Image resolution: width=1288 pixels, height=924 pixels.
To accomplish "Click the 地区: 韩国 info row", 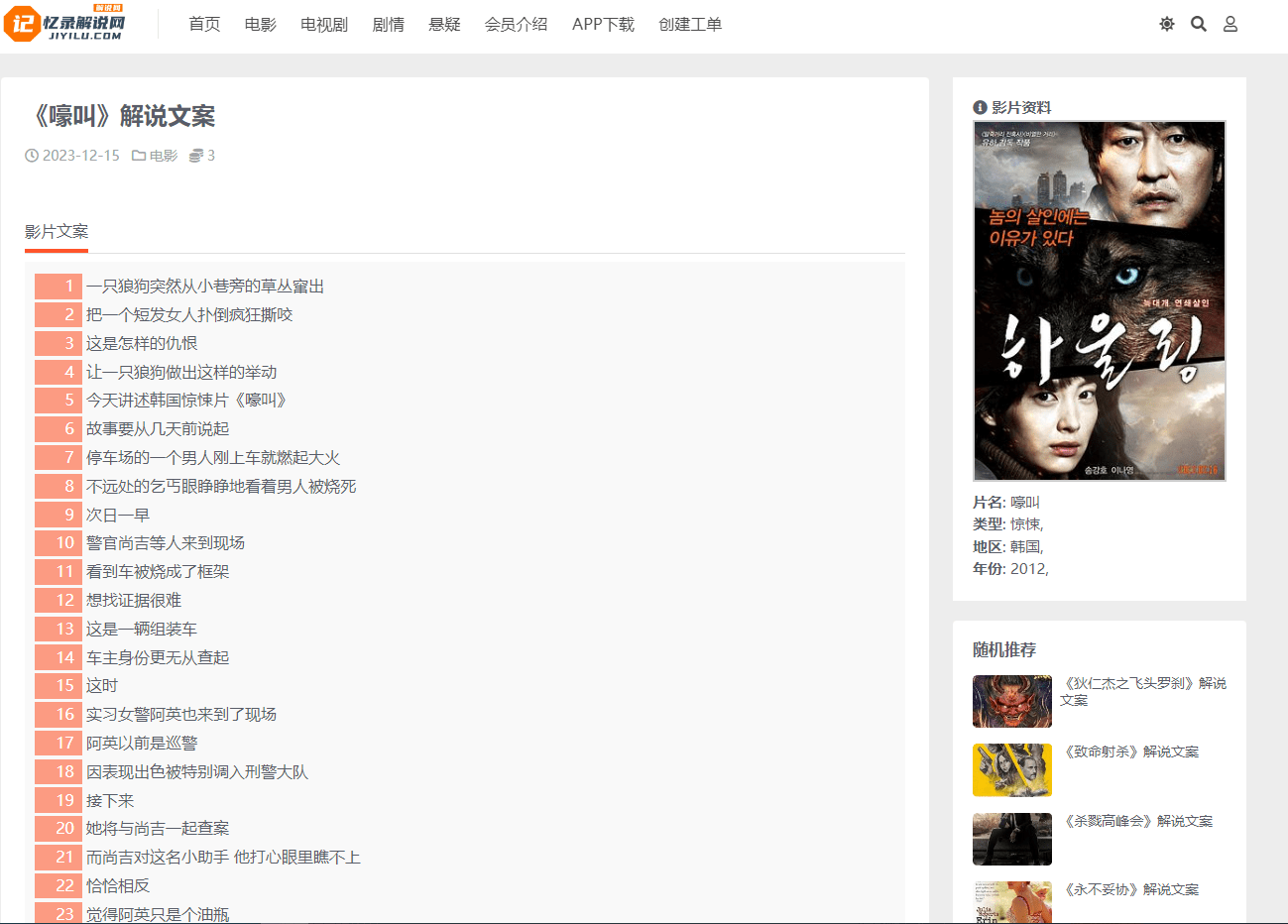I will (1008, 547).
